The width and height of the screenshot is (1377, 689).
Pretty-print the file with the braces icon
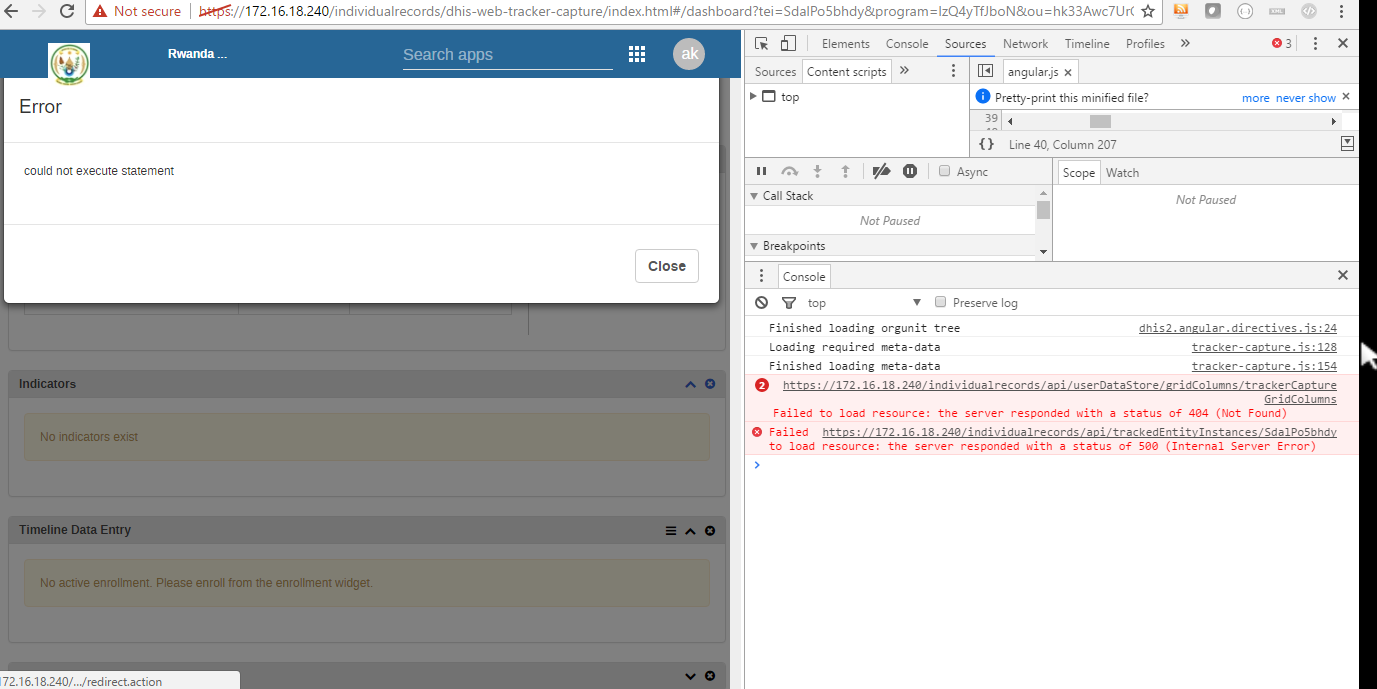pos(986,145)
